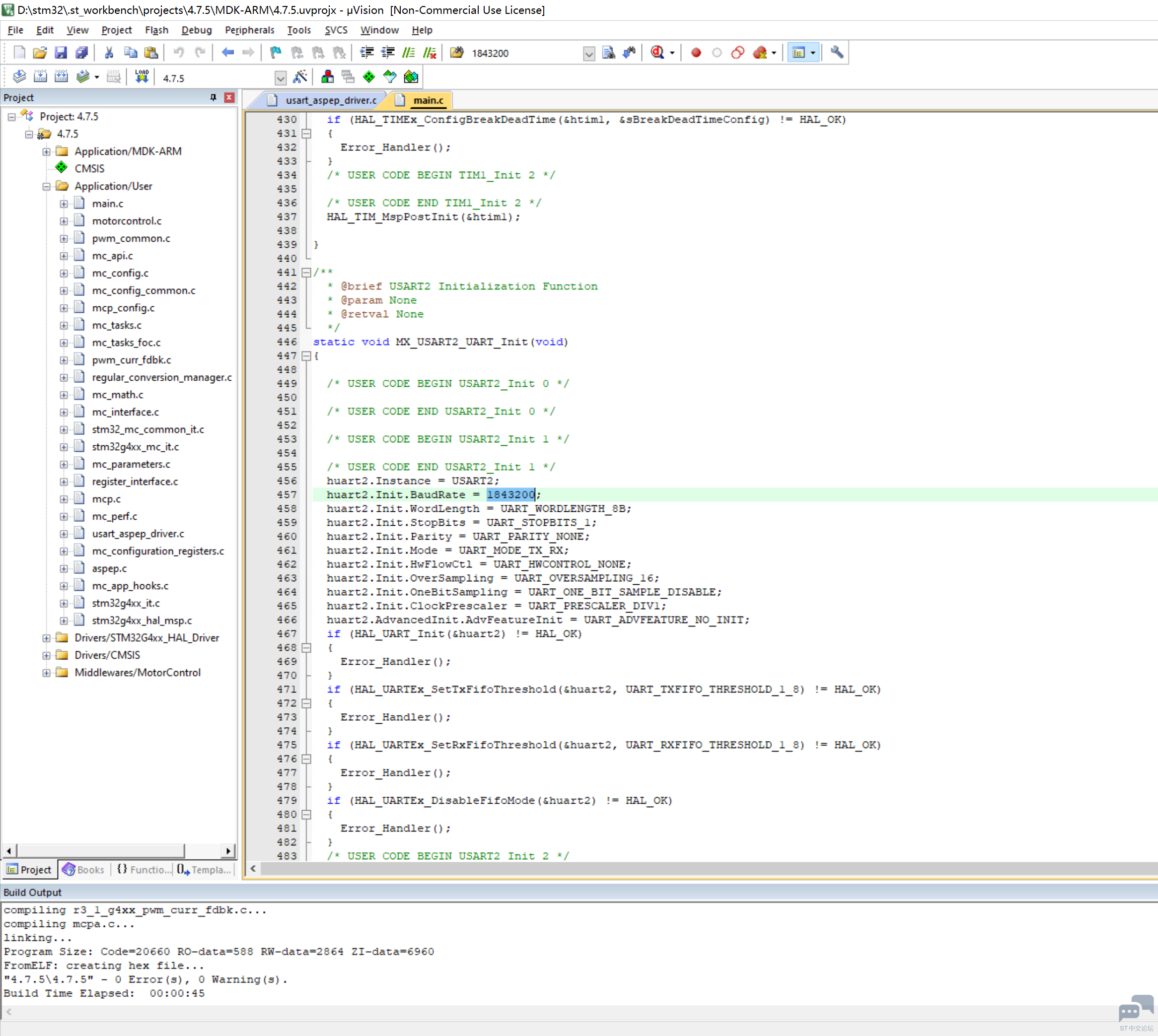Indent the selected lines

click(367, 53)
